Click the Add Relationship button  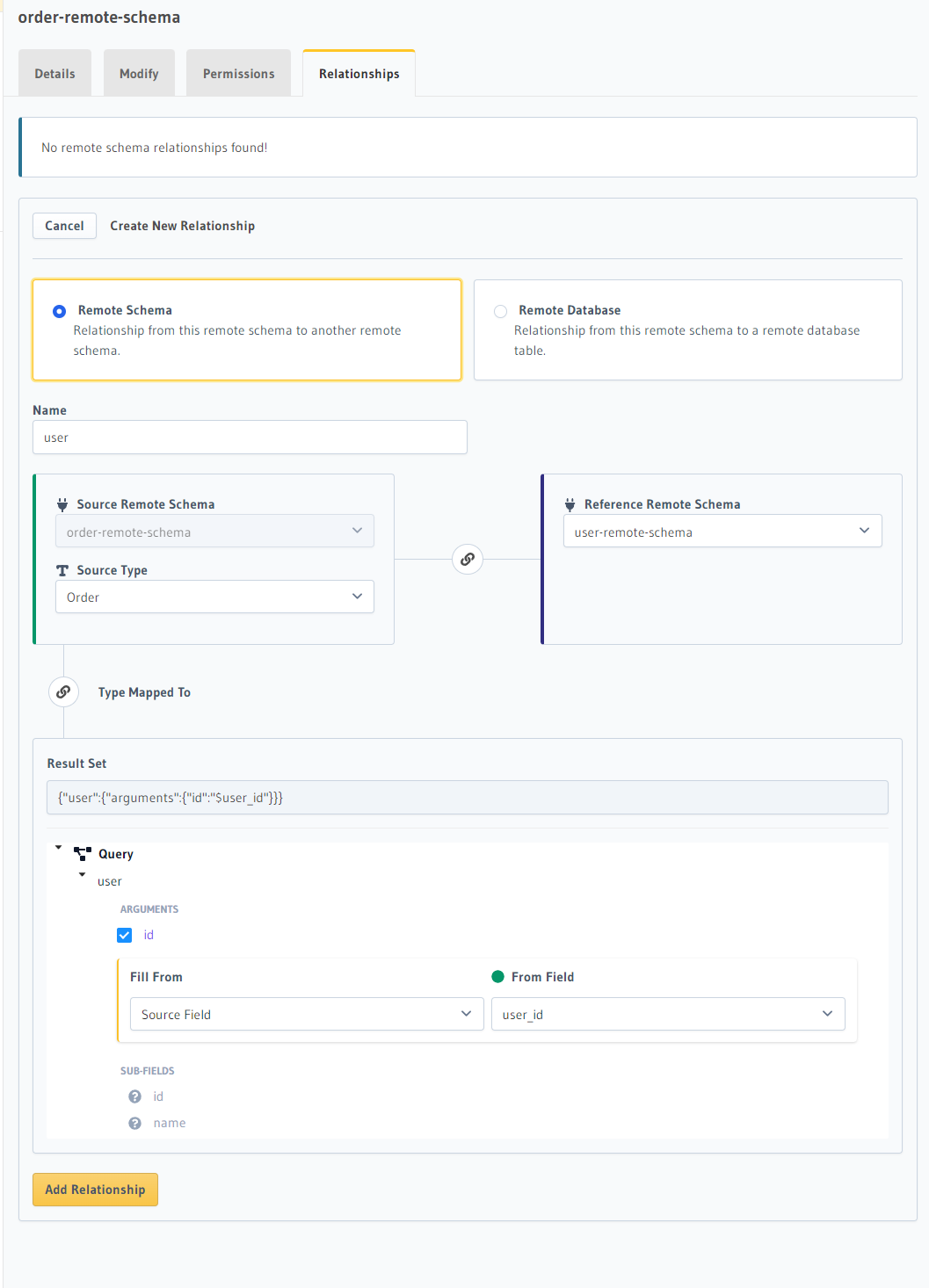pos(95,1190)
